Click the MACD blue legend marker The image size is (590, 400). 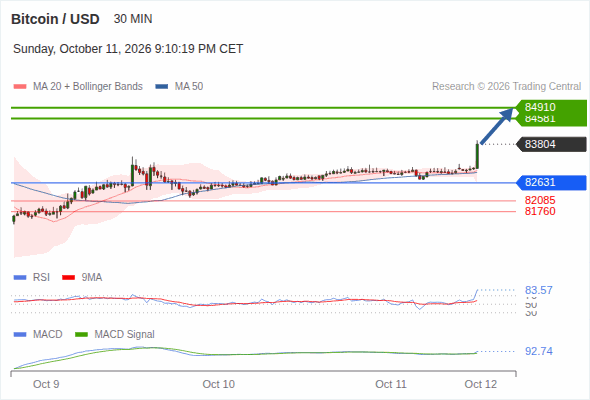point(20,335)
